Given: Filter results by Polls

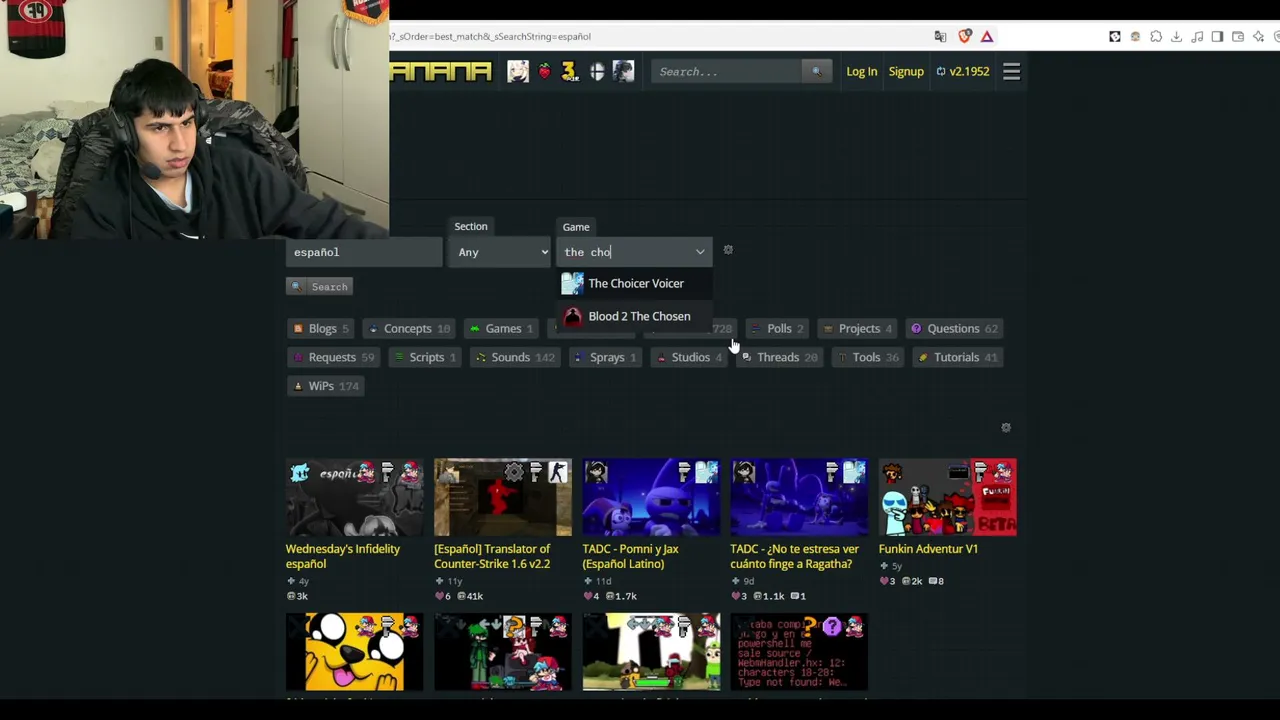Looking at the screenshot, I should (x=778, y=329).
